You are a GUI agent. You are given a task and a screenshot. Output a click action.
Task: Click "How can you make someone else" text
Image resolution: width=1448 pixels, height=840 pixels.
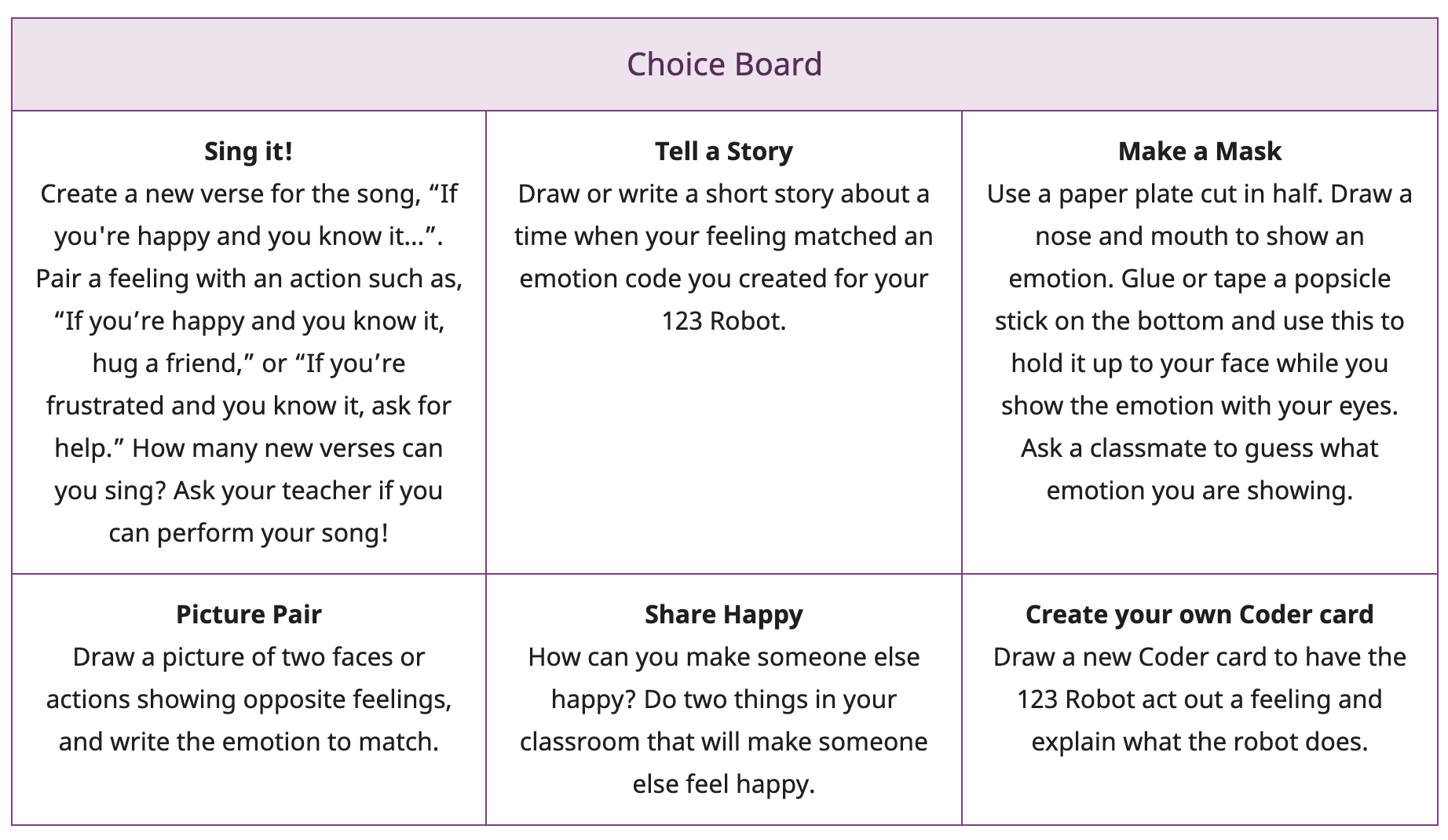click(x=723, y=657)
